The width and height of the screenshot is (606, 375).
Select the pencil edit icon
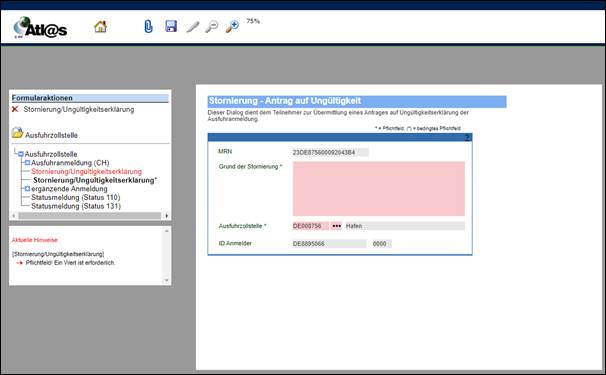192,27
